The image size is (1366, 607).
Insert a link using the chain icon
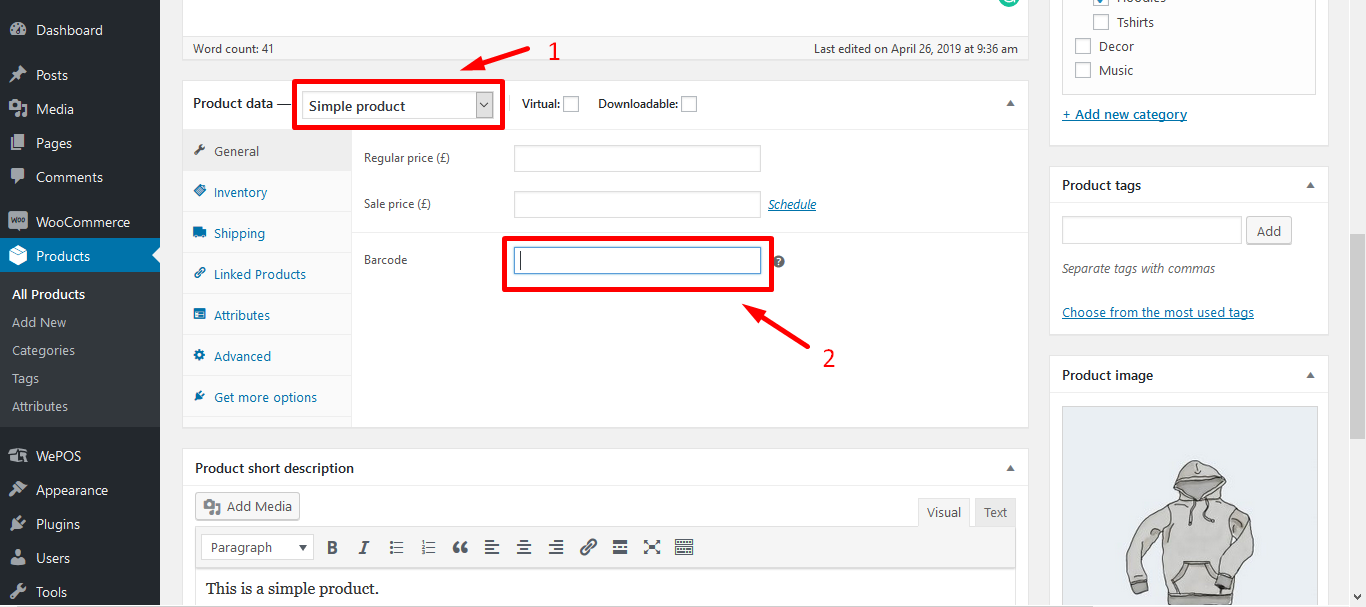tap(588, 547)
